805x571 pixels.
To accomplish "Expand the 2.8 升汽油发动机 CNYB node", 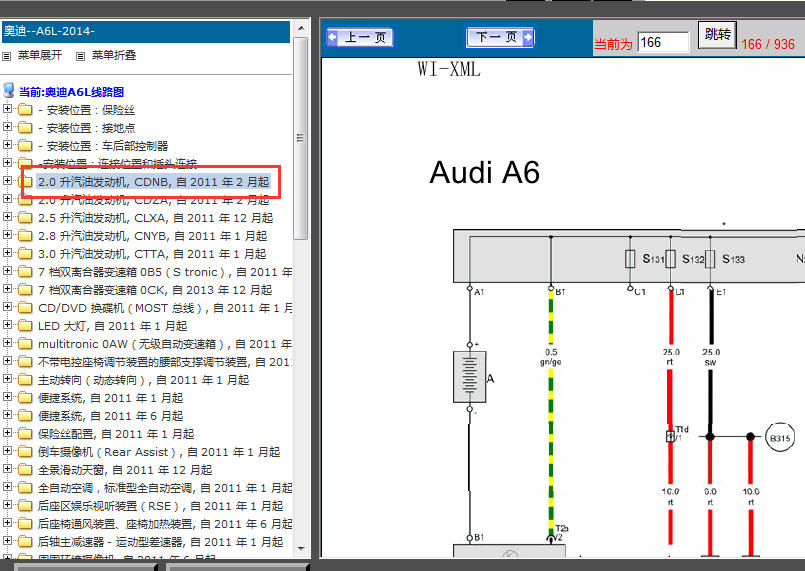I will pyautogui.click(x=7, y=235).
